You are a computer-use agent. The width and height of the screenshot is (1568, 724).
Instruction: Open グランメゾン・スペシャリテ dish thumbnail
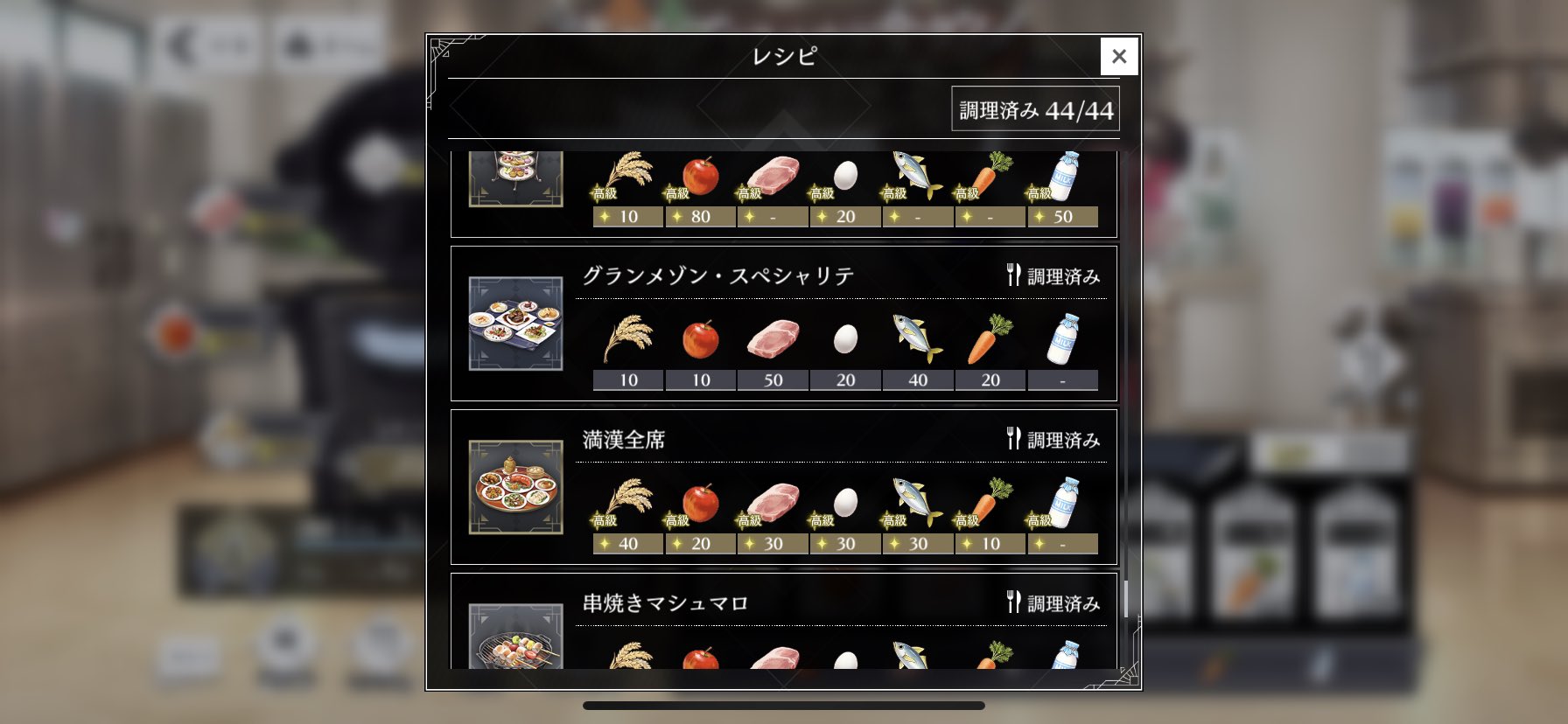click(515, 324)
